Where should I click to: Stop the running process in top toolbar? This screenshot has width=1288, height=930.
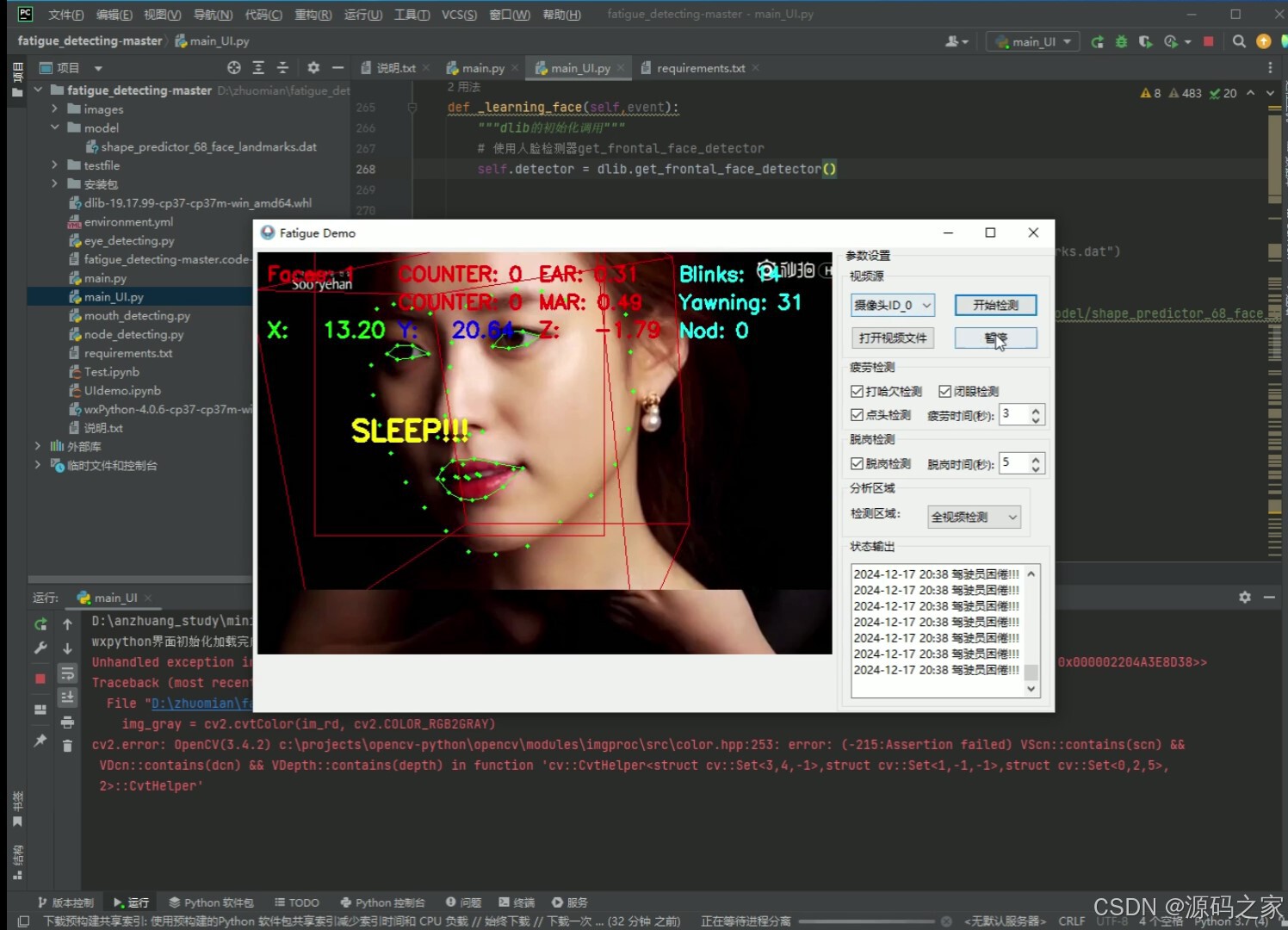click(x=1208, y=41)
